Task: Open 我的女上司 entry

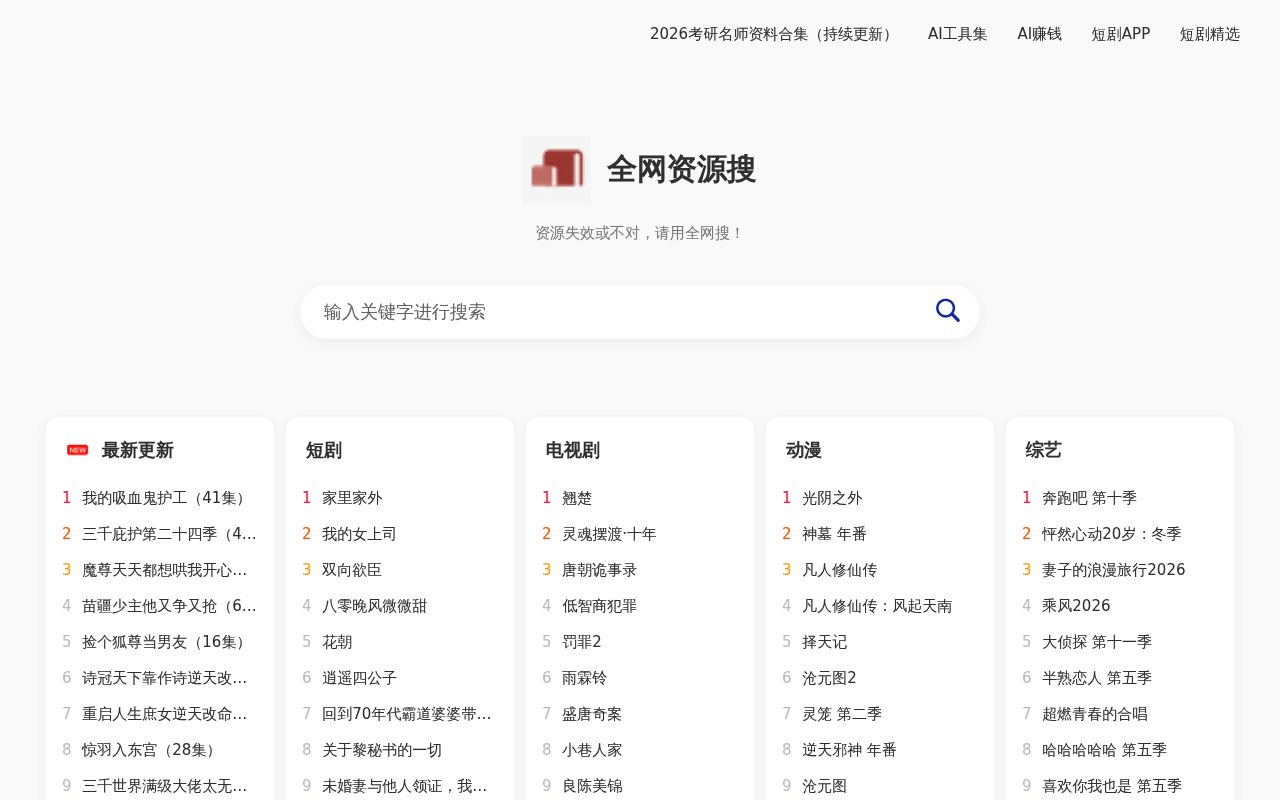Action: 359,534
